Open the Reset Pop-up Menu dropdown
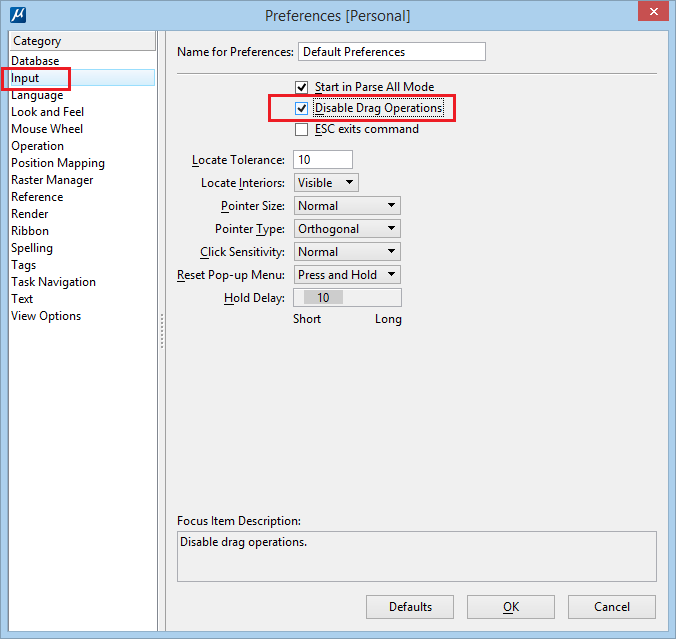 point(347,275)
